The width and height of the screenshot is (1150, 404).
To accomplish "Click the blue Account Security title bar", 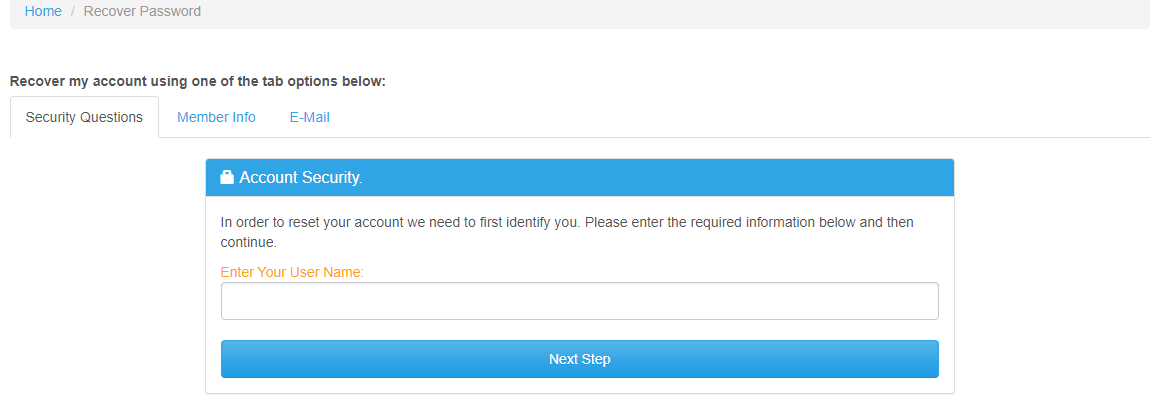I will click(579, 177).
